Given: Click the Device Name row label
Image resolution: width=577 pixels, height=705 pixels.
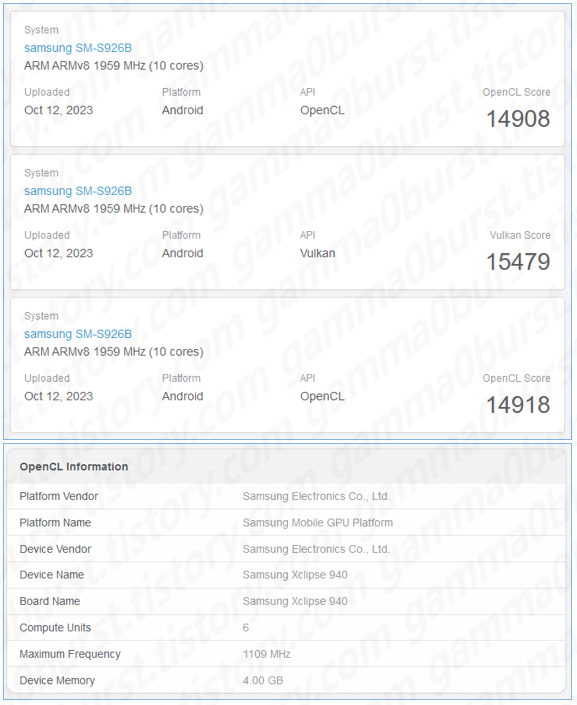Looking at the screenshot, I should (x=52, y=575).
